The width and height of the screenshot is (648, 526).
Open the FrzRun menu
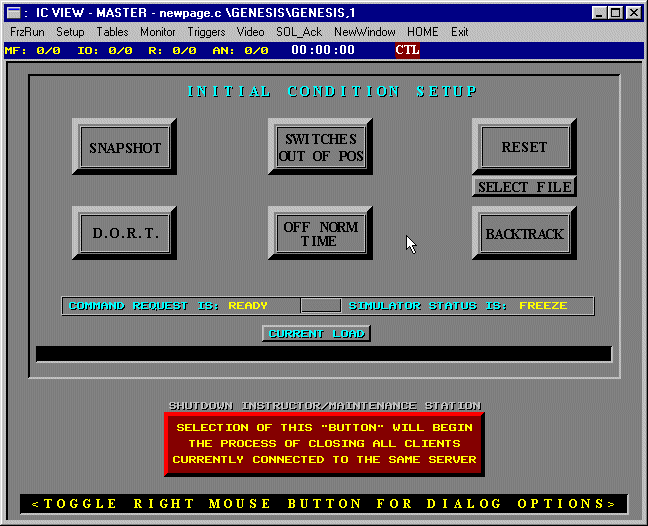point(27,32)
